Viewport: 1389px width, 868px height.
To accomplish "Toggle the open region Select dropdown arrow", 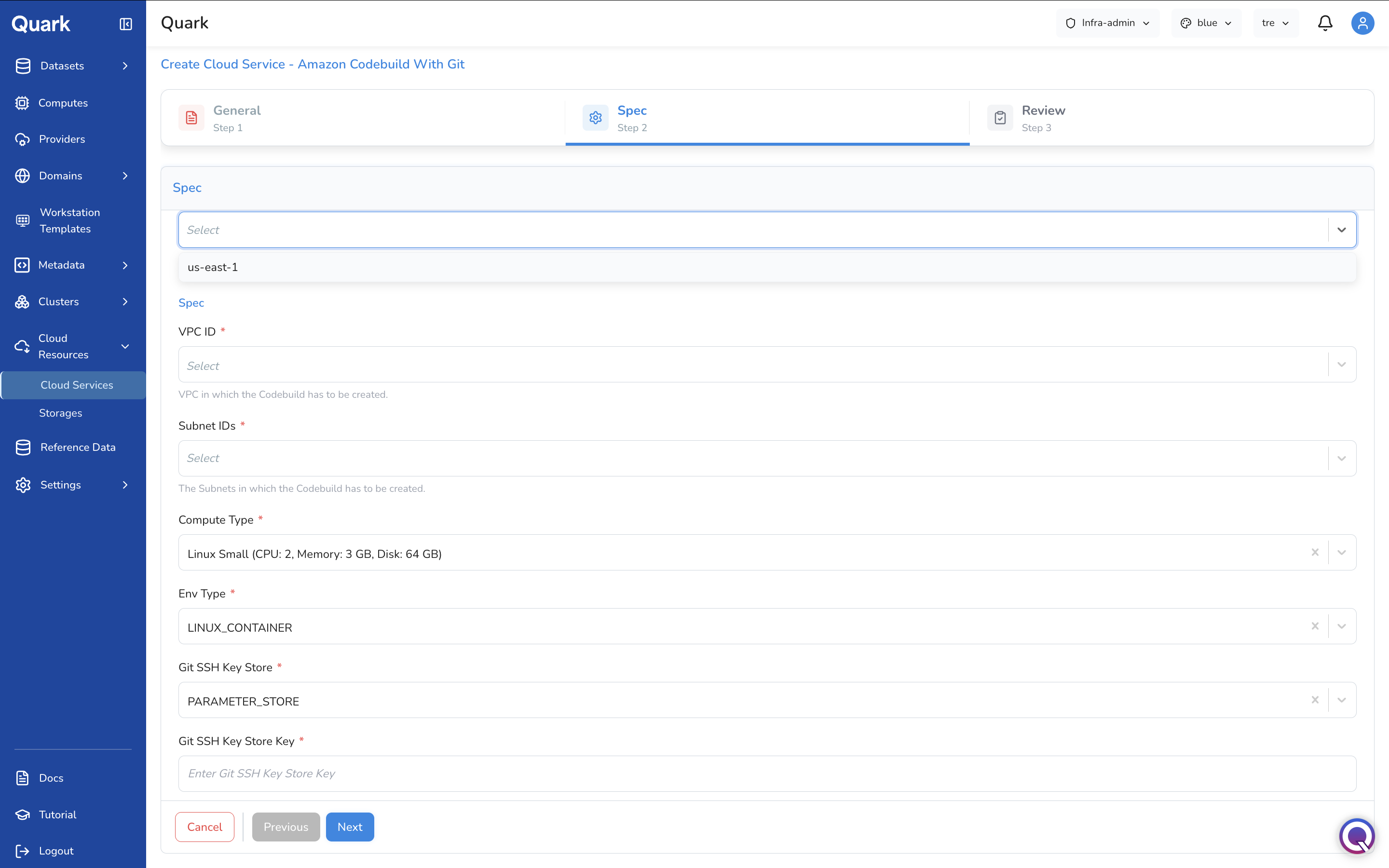I will [x=1342, y=230].
